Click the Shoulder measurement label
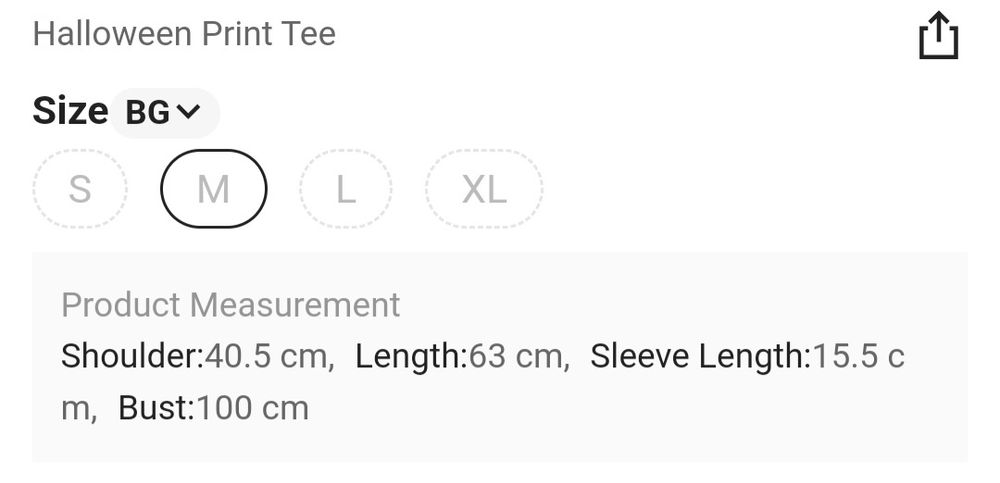 coord(132,356)
